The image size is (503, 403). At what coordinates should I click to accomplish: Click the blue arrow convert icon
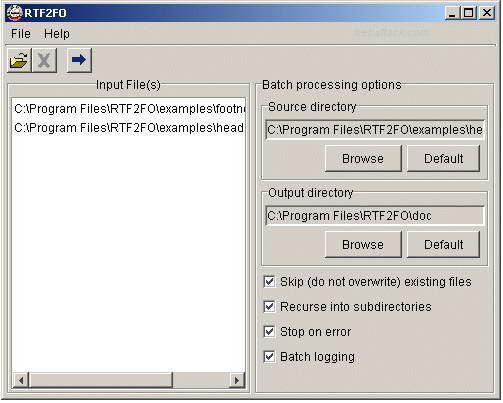(x=79, y=60)
